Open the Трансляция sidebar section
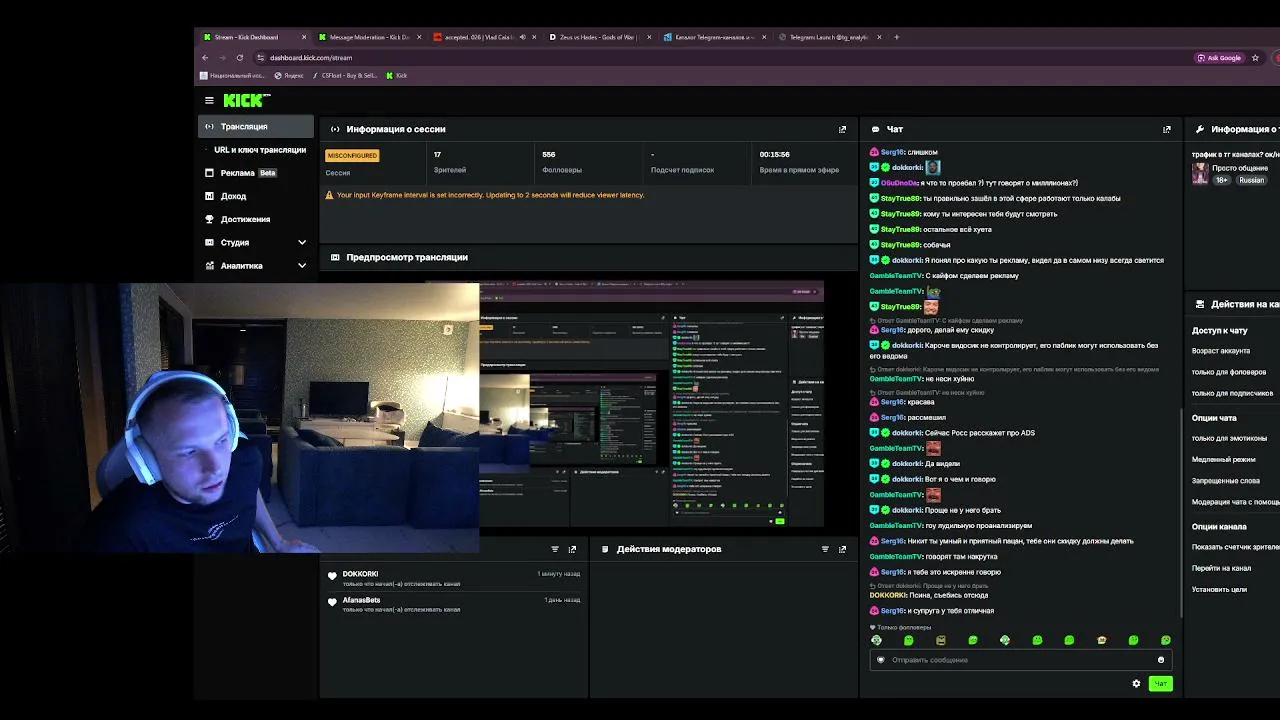1280x720 pixels. click(255, 127)
